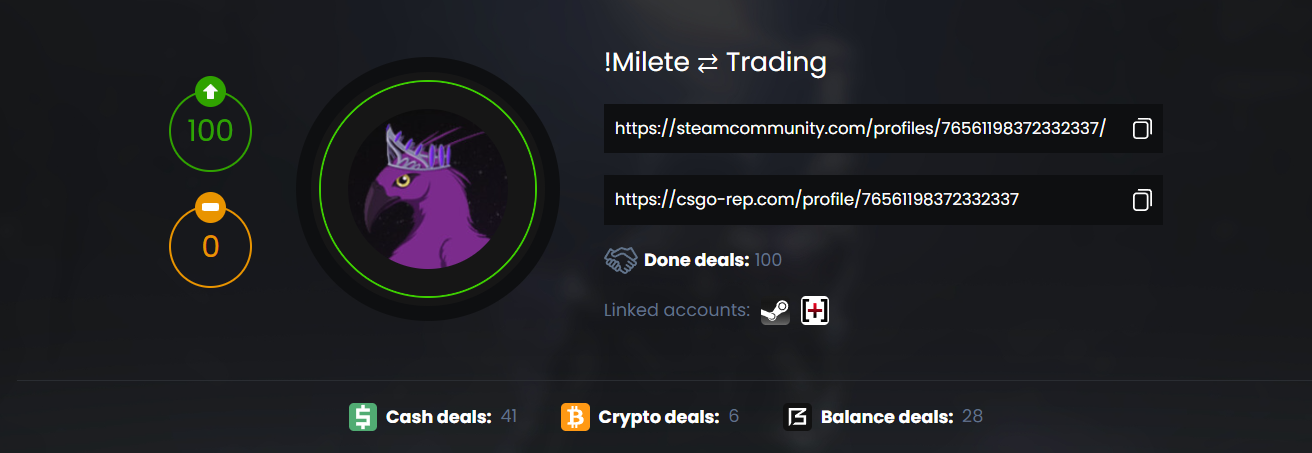Click the green upvote arrow icon

(x=210, y=93)
